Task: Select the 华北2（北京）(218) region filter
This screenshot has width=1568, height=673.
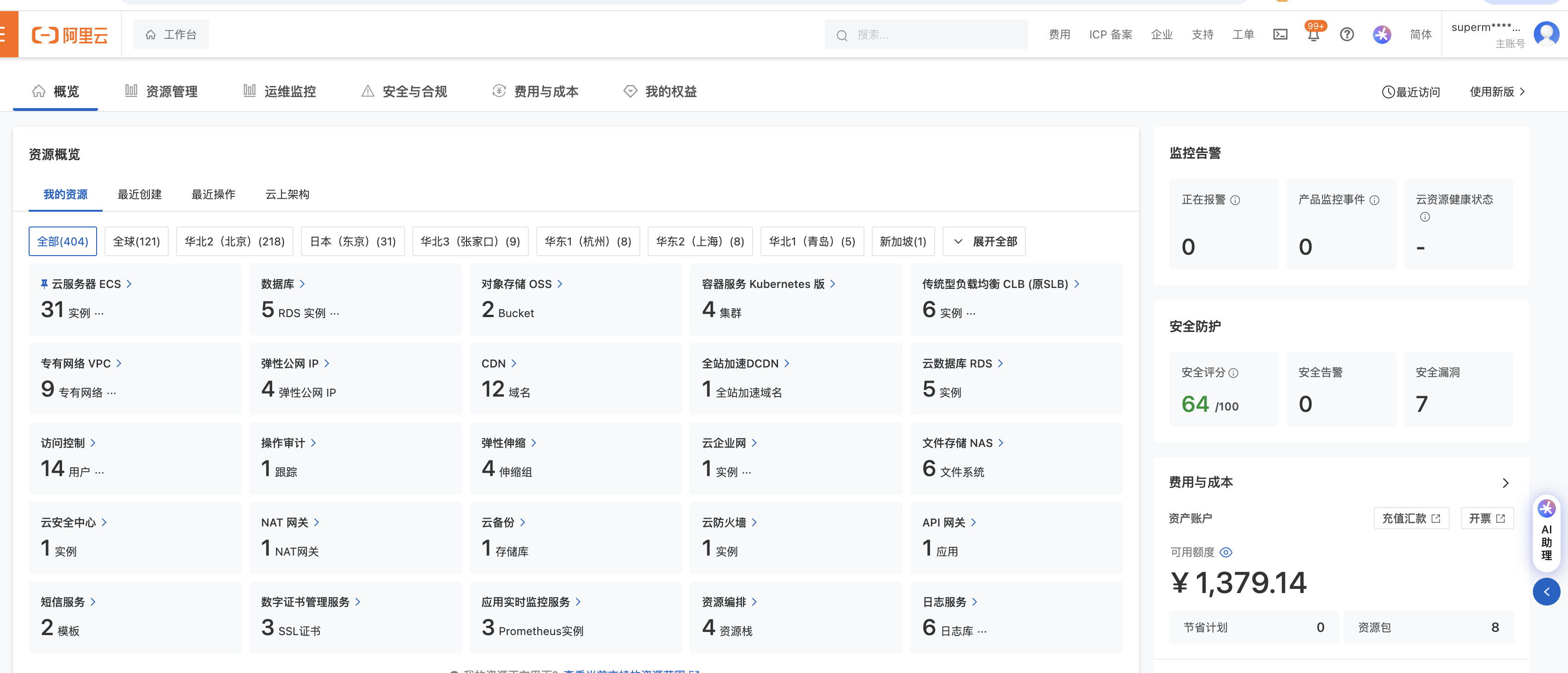Action: [234, 242]
